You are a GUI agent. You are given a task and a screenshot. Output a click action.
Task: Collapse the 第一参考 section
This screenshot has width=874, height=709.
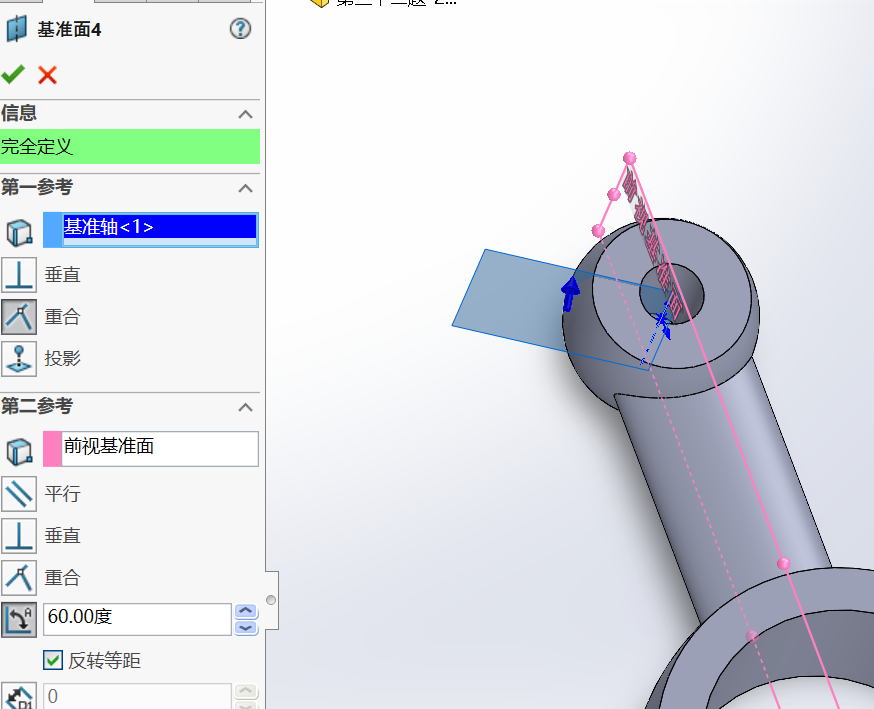tap(245, 188)
